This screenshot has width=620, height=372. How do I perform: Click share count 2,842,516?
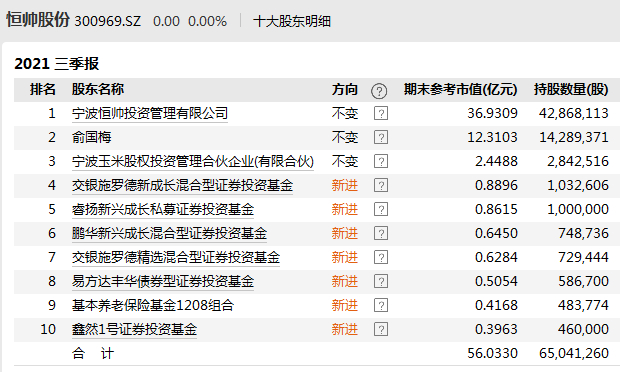(578, 161)
